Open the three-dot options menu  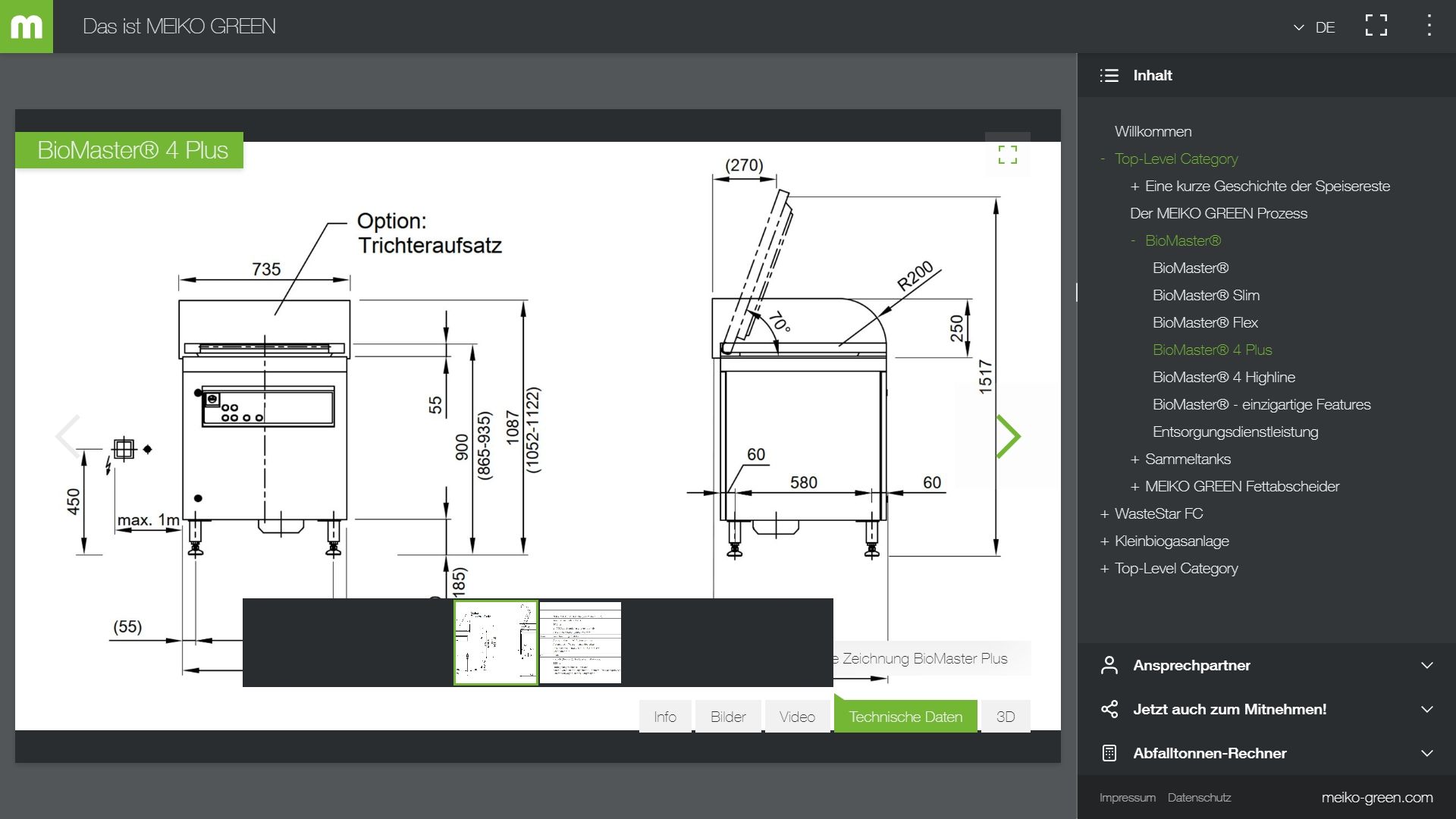click(1429, 27)
